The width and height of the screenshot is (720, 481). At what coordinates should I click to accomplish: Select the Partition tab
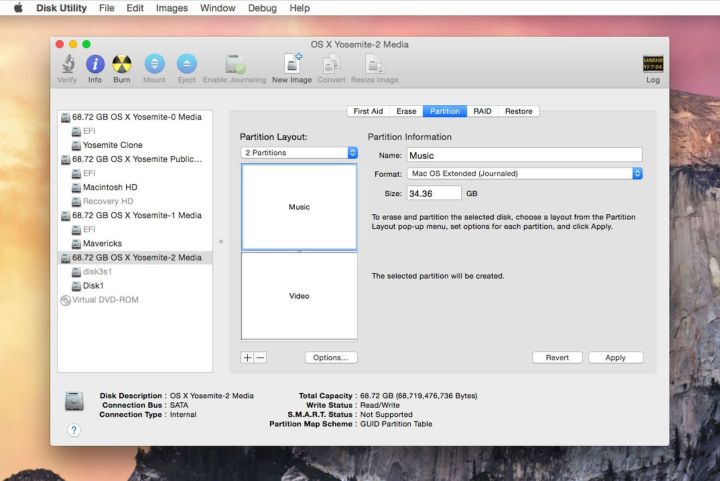click(x=445, y=111)
